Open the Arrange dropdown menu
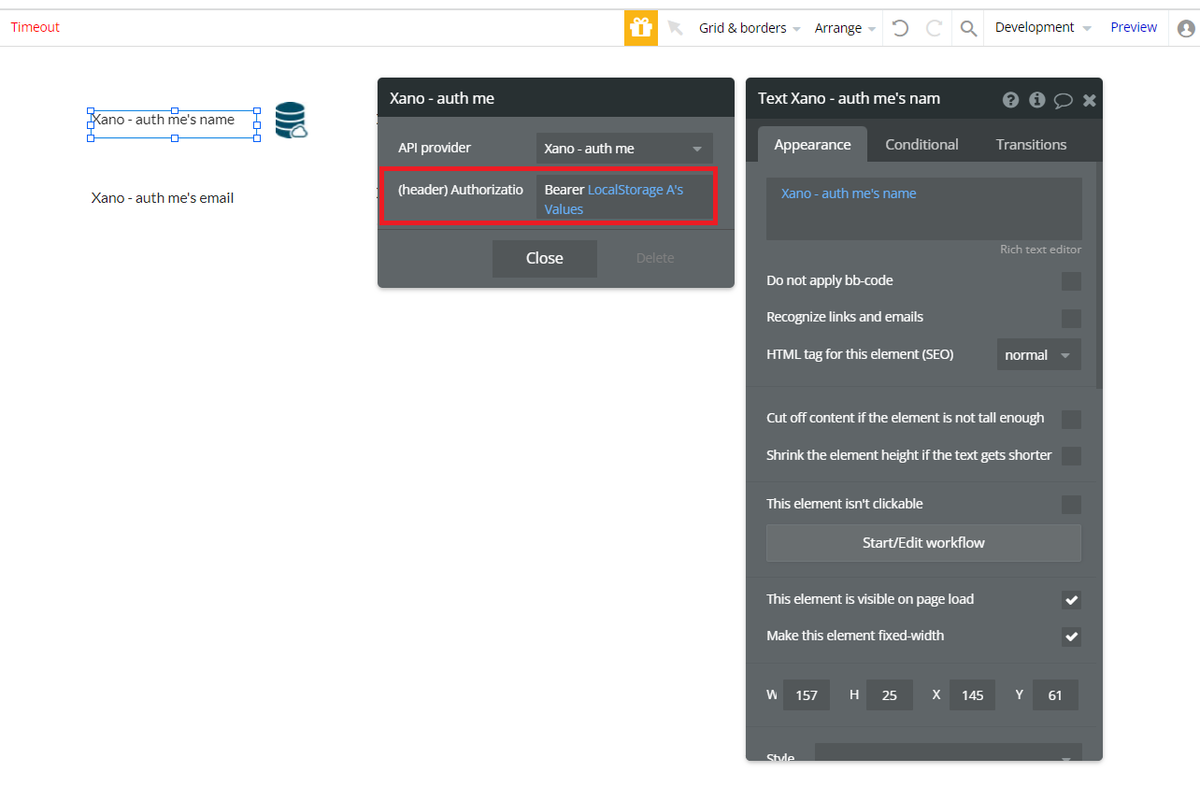1200x787 pixels. (x=845, y=28)
